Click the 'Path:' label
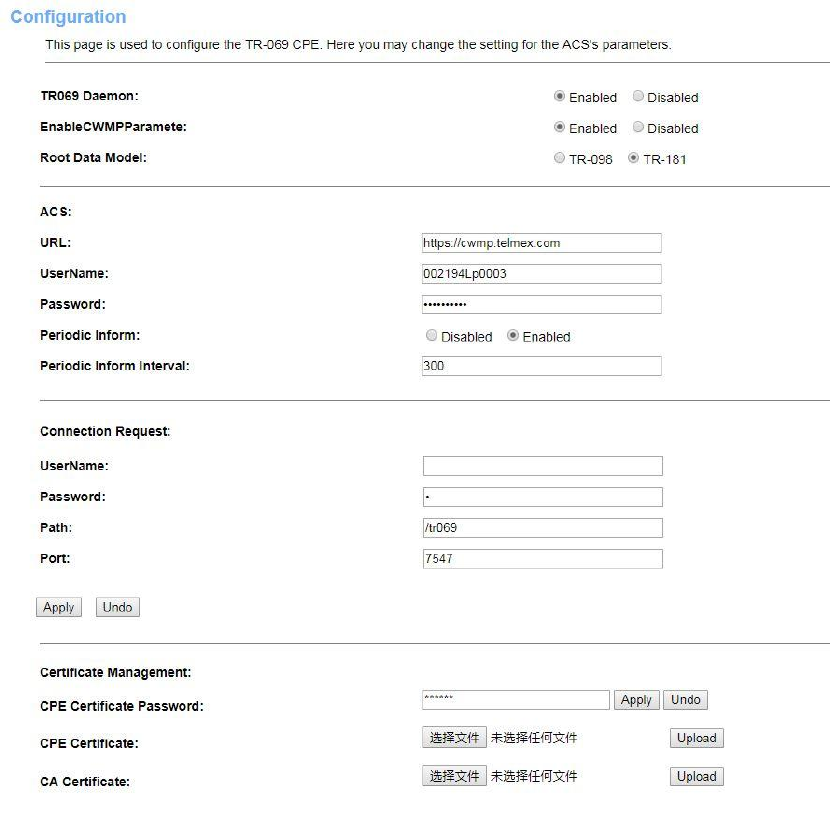This screenshot has height=825, width=830. [x=56, y=528]
